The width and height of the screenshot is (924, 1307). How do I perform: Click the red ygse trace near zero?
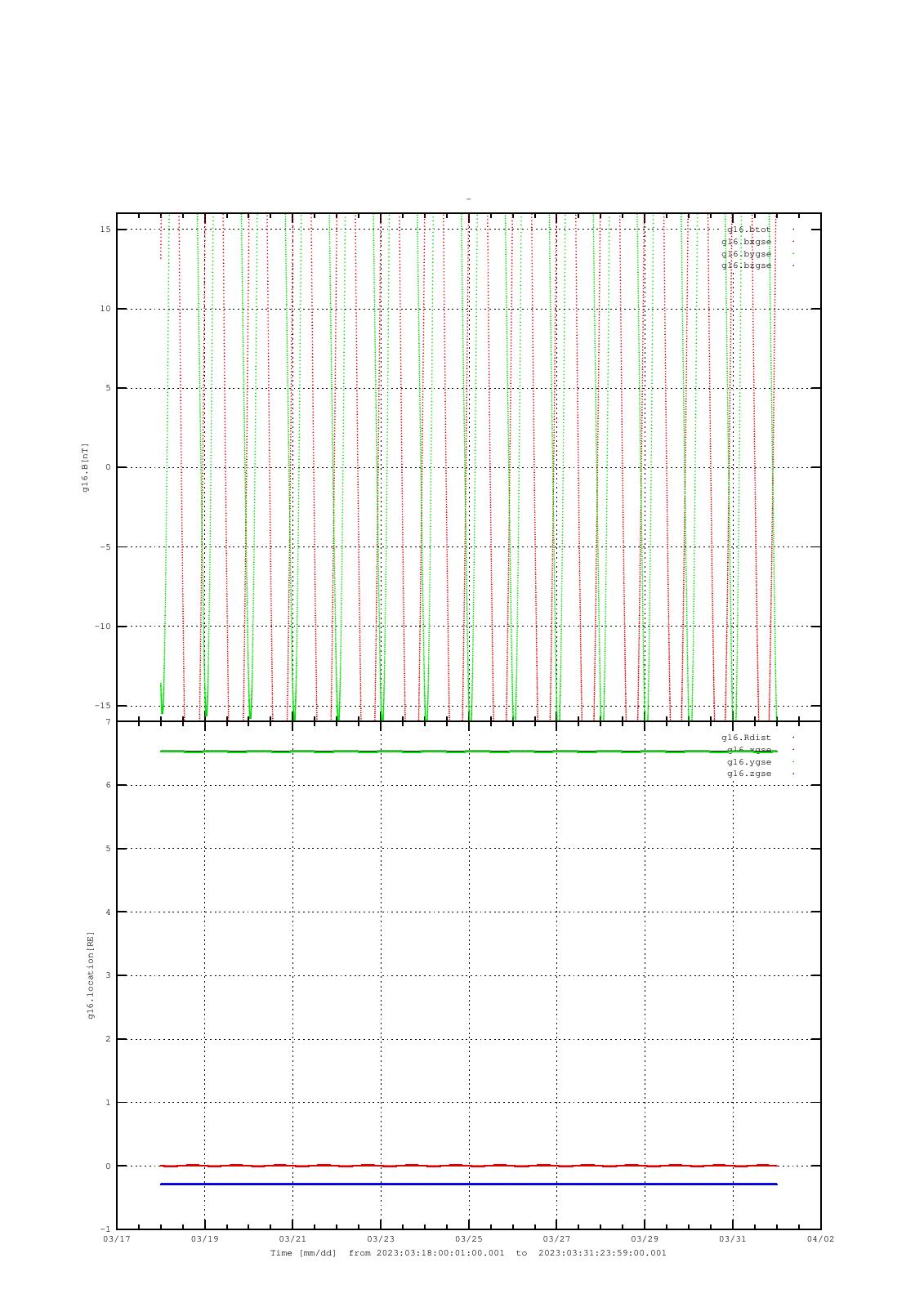pyautogui.click(x=469, y=1166)
